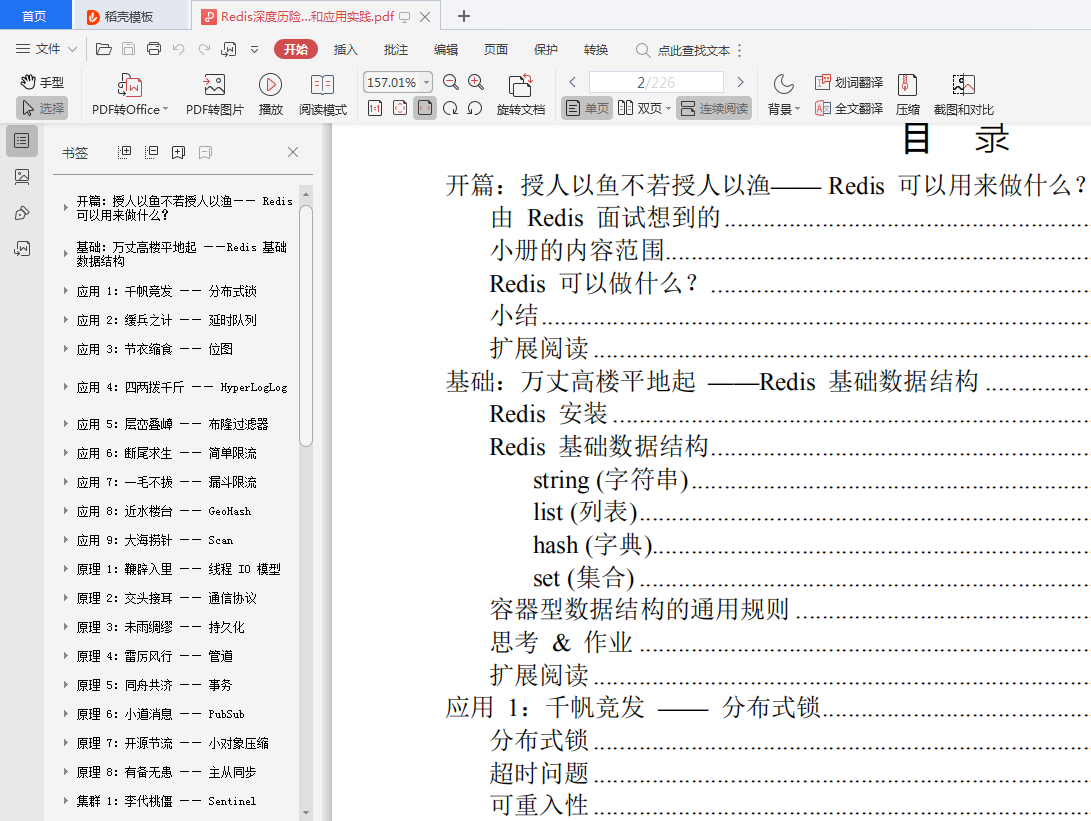Toggle fit-width page view

point(425,108)
